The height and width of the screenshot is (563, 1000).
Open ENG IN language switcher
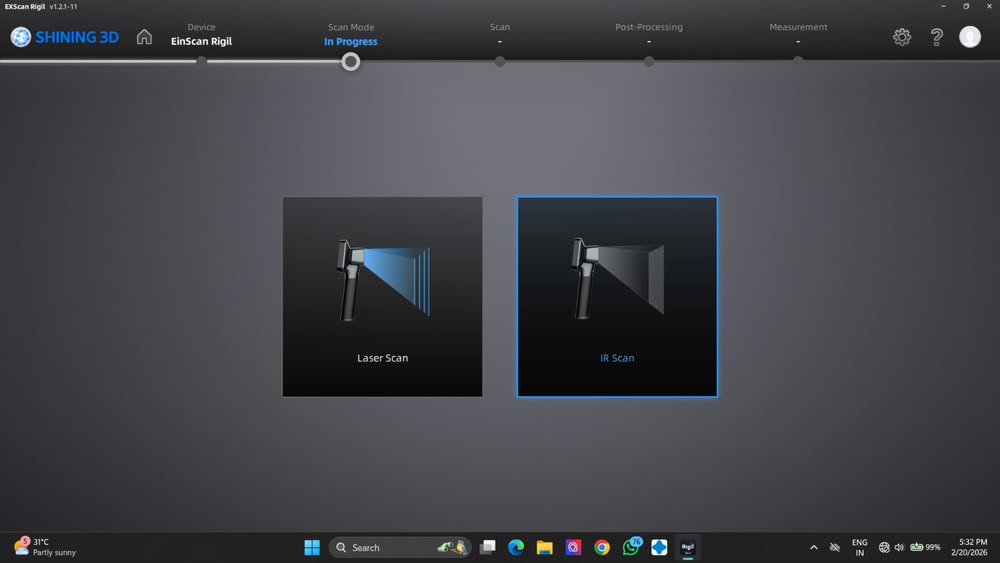[x=859, y=547]
